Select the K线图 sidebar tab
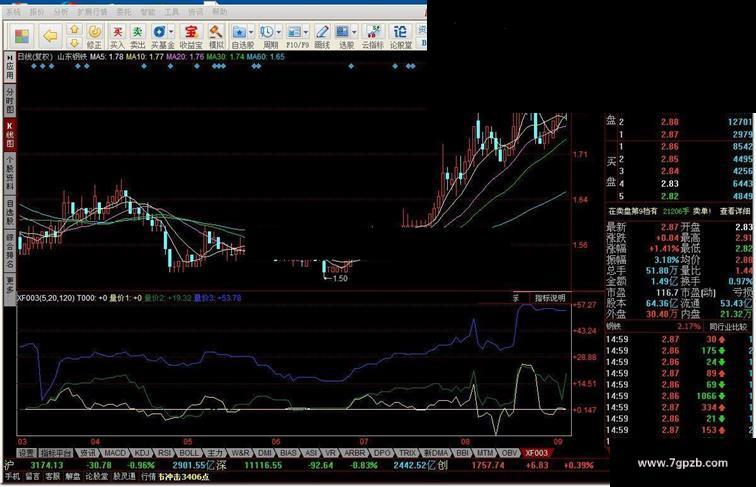The image size is (756, 487). [10, 135]
